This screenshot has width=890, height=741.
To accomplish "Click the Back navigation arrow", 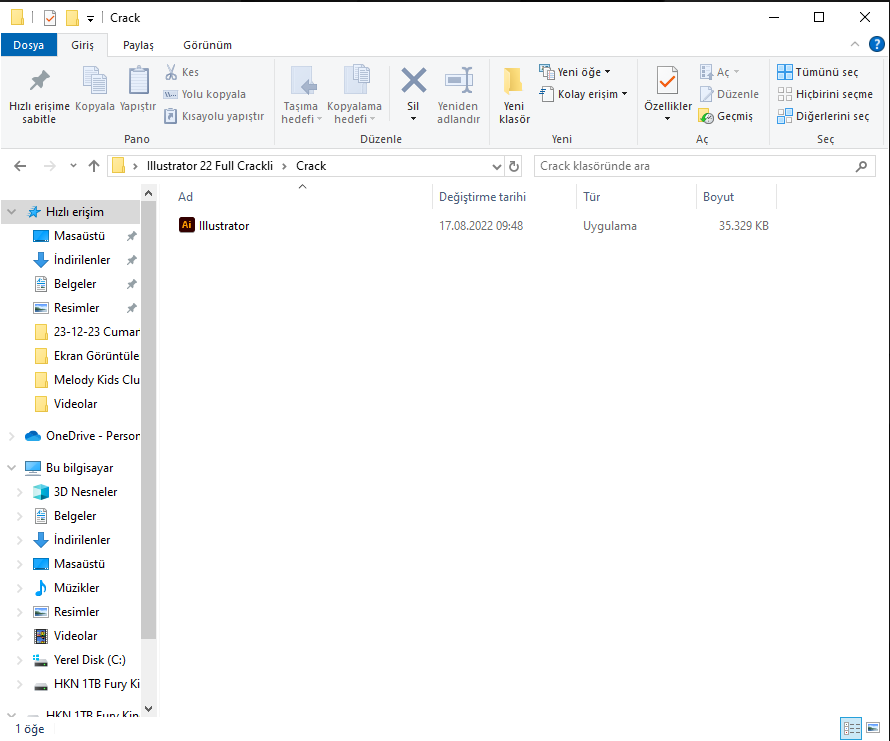I will click(x=20, y=166).
